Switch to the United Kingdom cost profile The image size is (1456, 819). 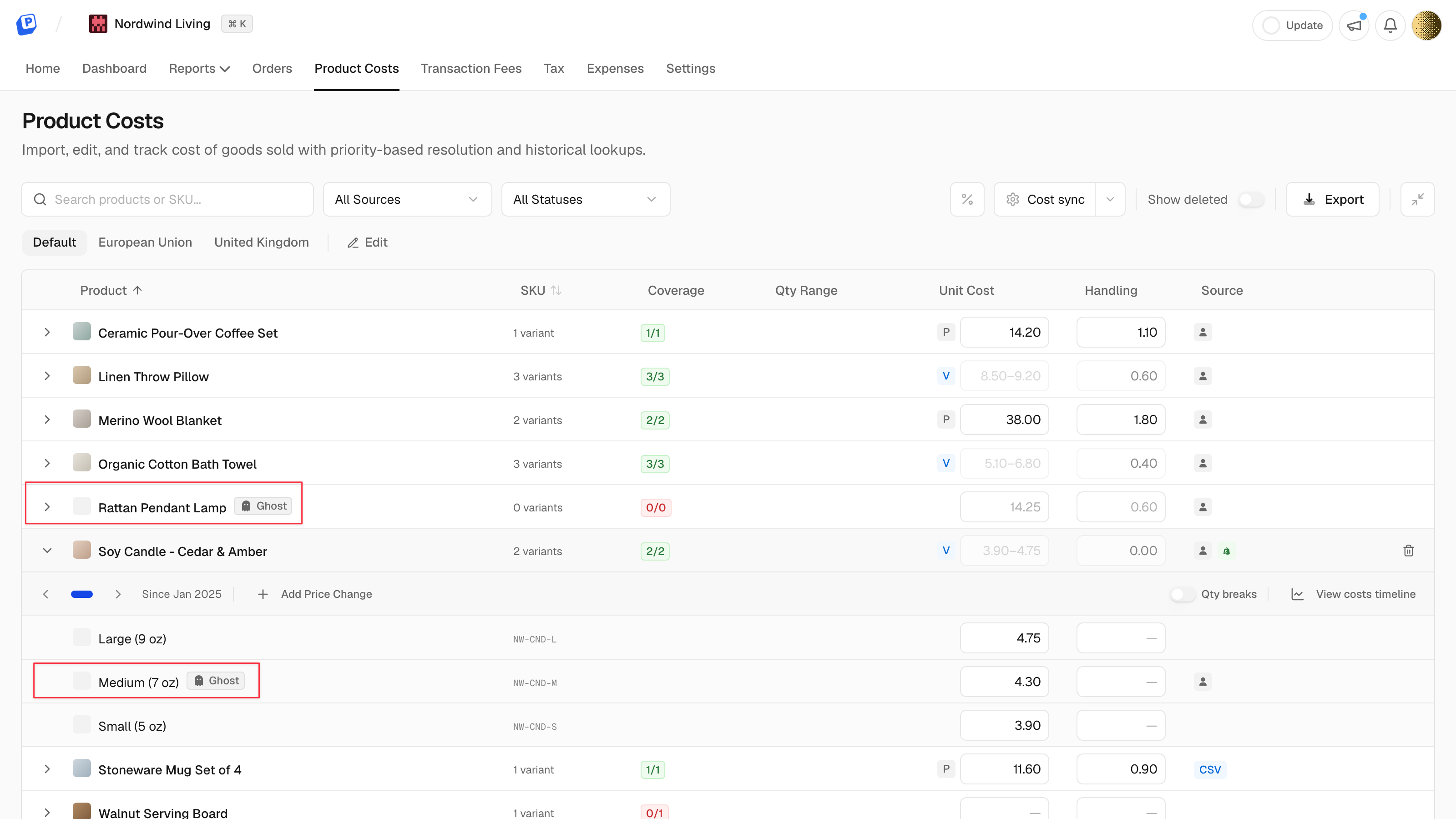tap(262, 243)
